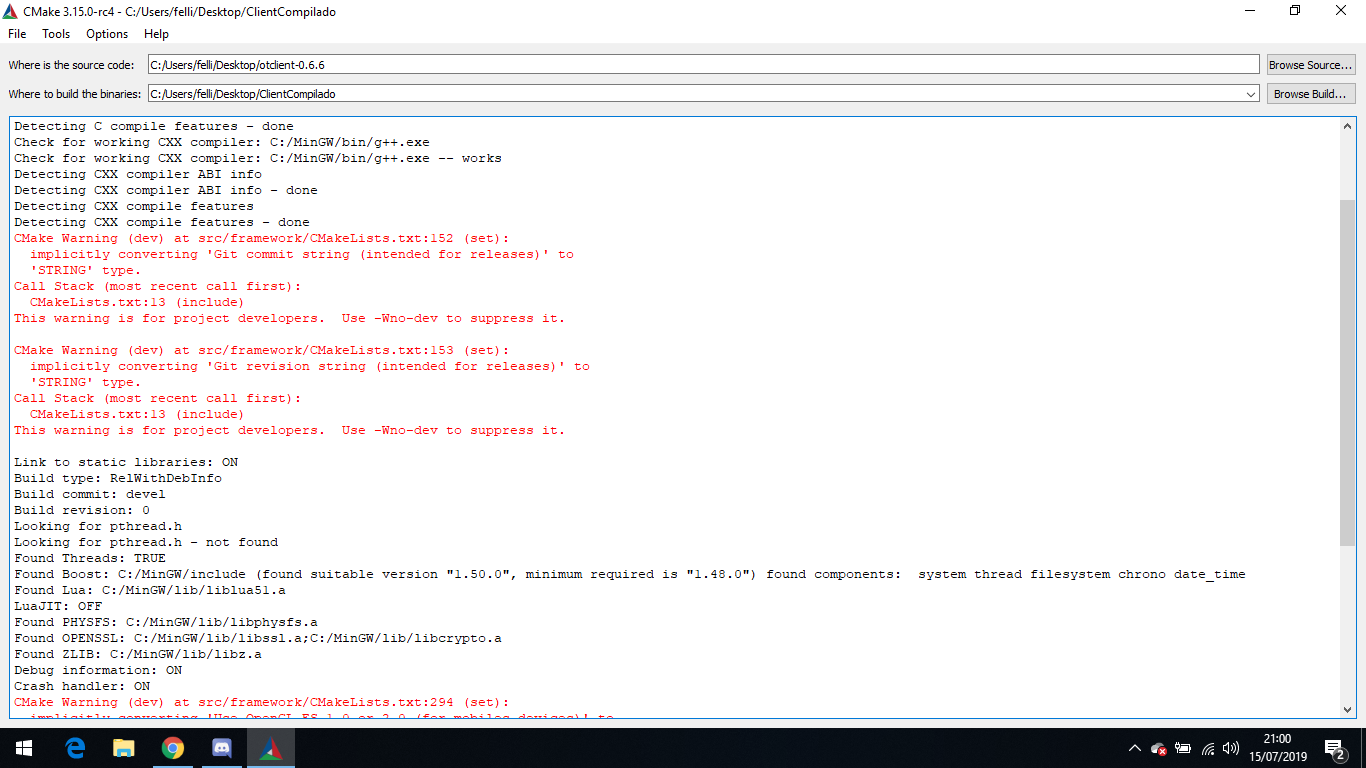Open the volume control in system tray

[x=1231, y=748]
